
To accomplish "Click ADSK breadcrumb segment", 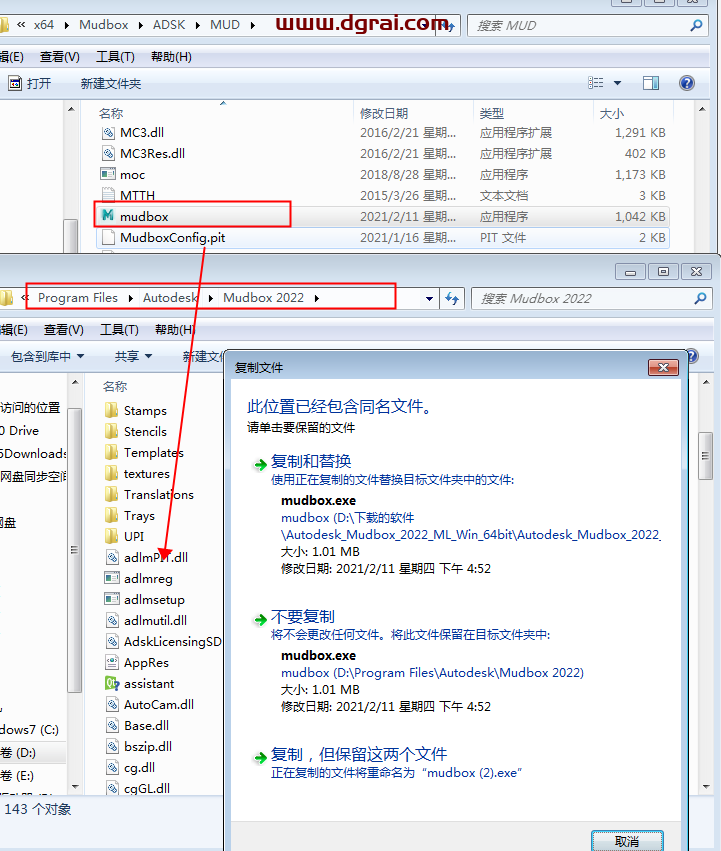I will (169, 25).
